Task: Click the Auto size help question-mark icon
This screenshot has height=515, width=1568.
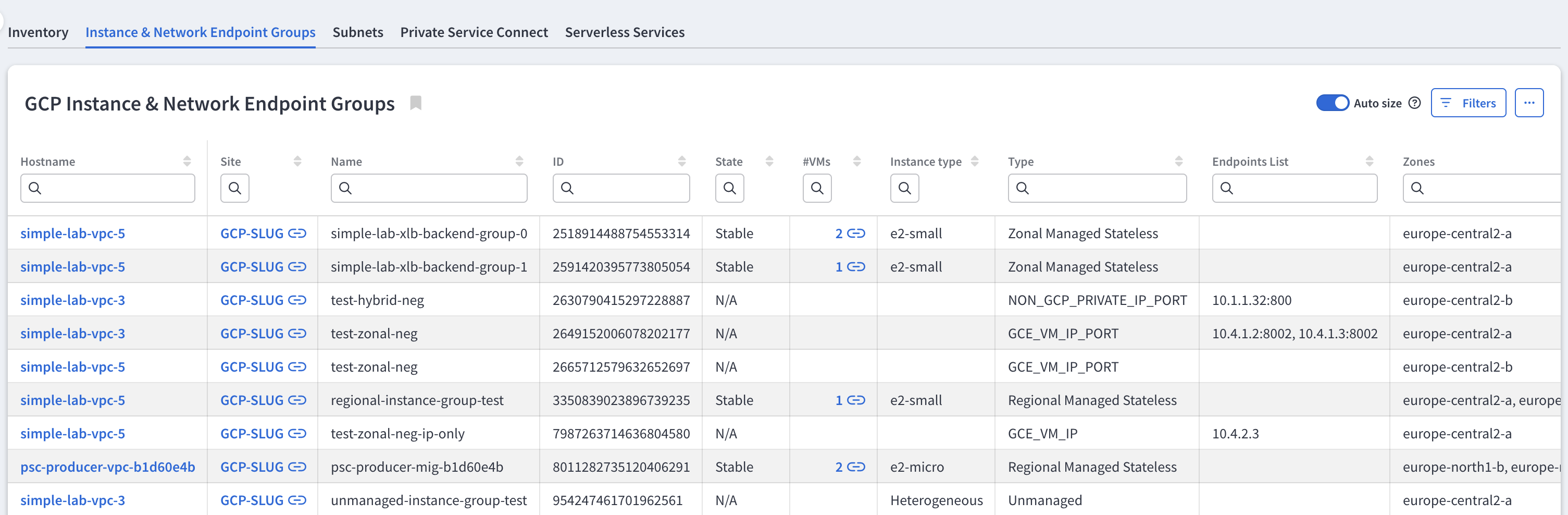Action: pos(1415,103)
